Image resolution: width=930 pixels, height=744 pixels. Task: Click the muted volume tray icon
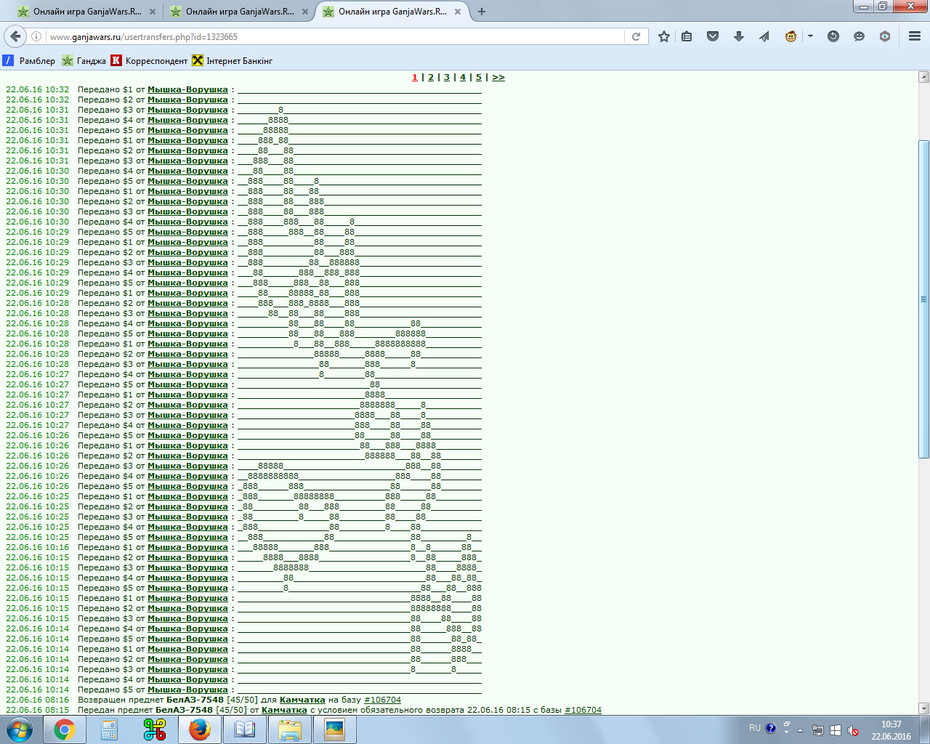pyautogui.click(x=853, y=730)
